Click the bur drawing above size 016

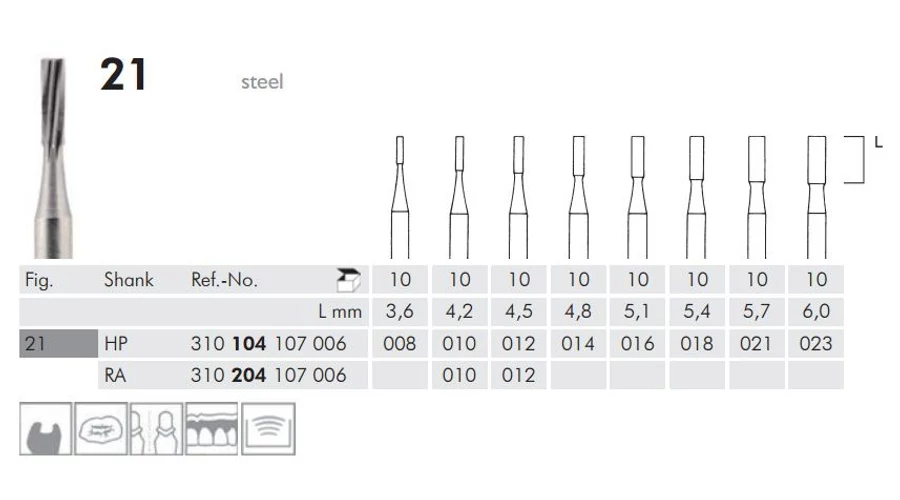tap(638, 197)
